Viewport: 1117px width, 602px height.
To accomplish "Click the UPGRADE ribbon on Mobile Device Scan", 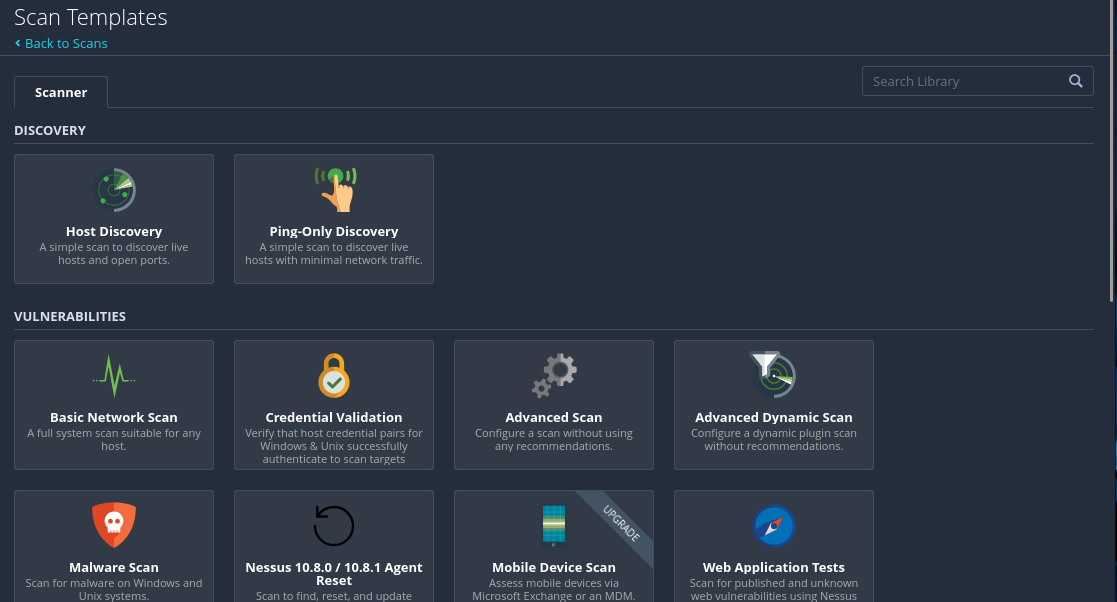I will click(621, 524).
